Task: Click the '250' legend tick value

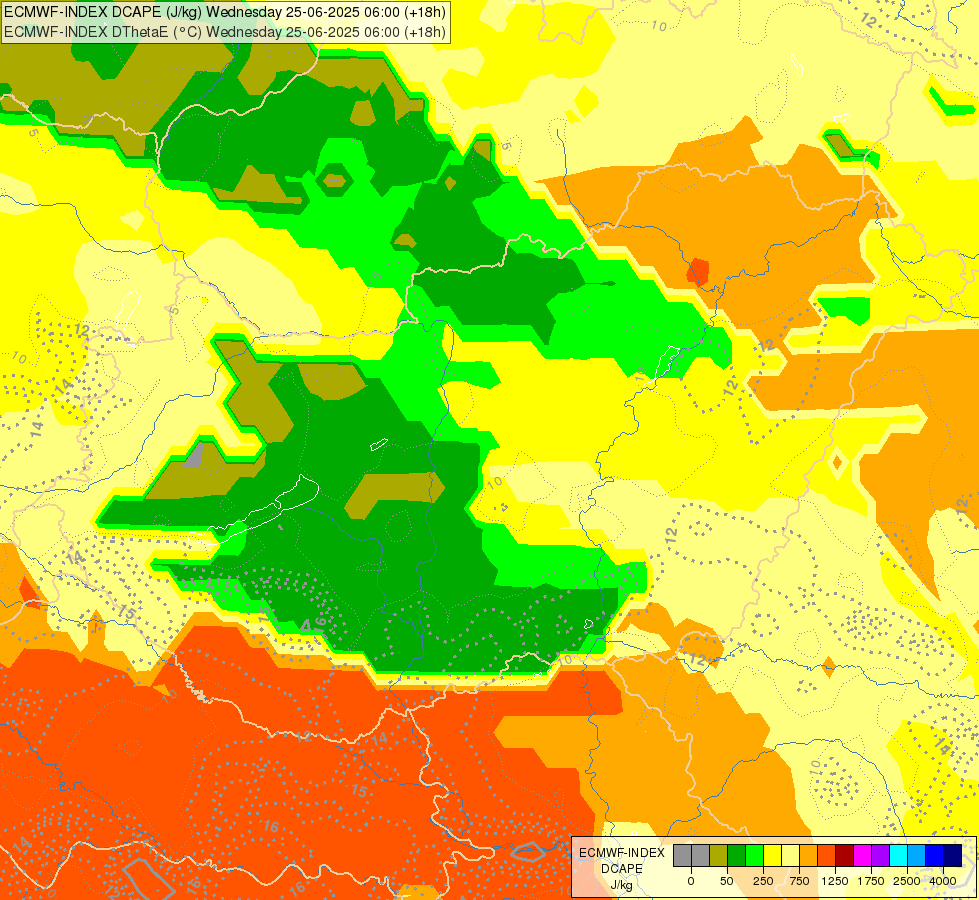Action: click(763, 881)
